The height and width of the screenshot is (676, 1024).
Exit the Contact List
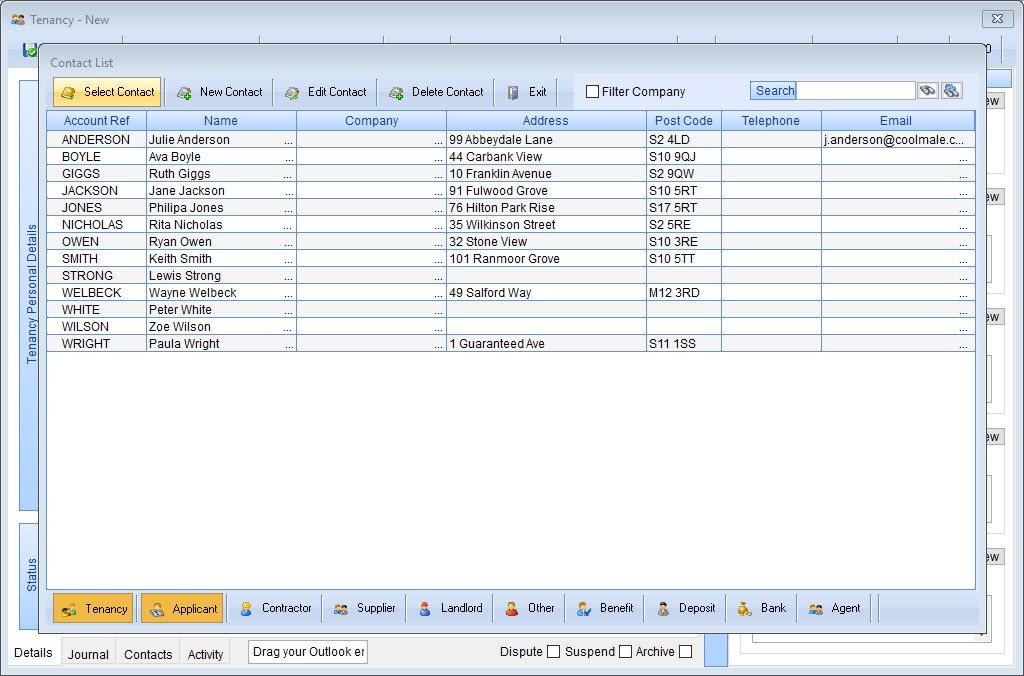[528, 92]
